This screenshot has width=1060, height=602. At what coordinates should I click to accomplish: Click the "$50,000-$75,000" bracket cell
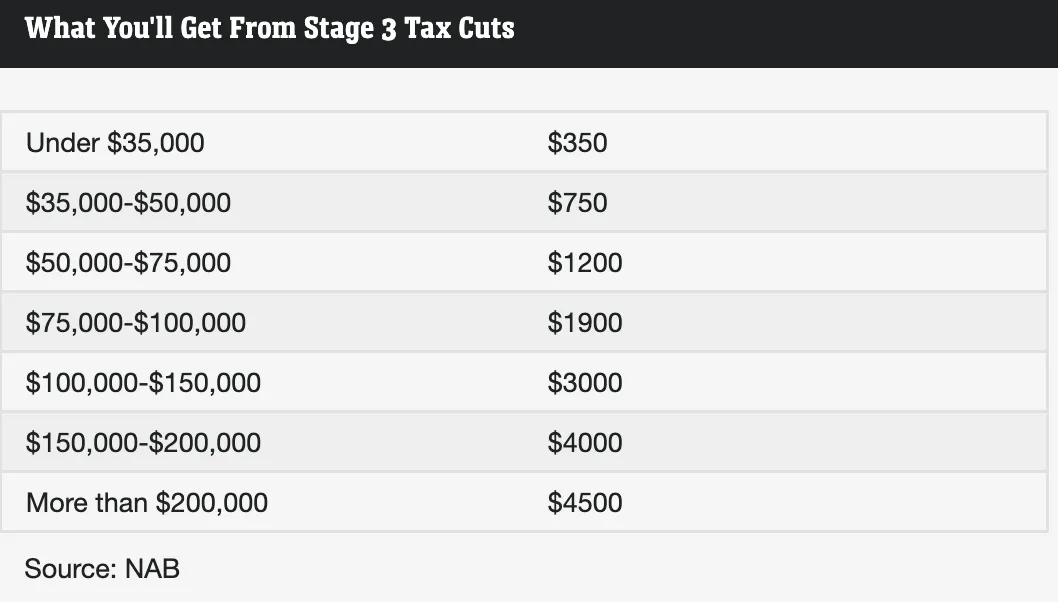click(x=128, y=263)
